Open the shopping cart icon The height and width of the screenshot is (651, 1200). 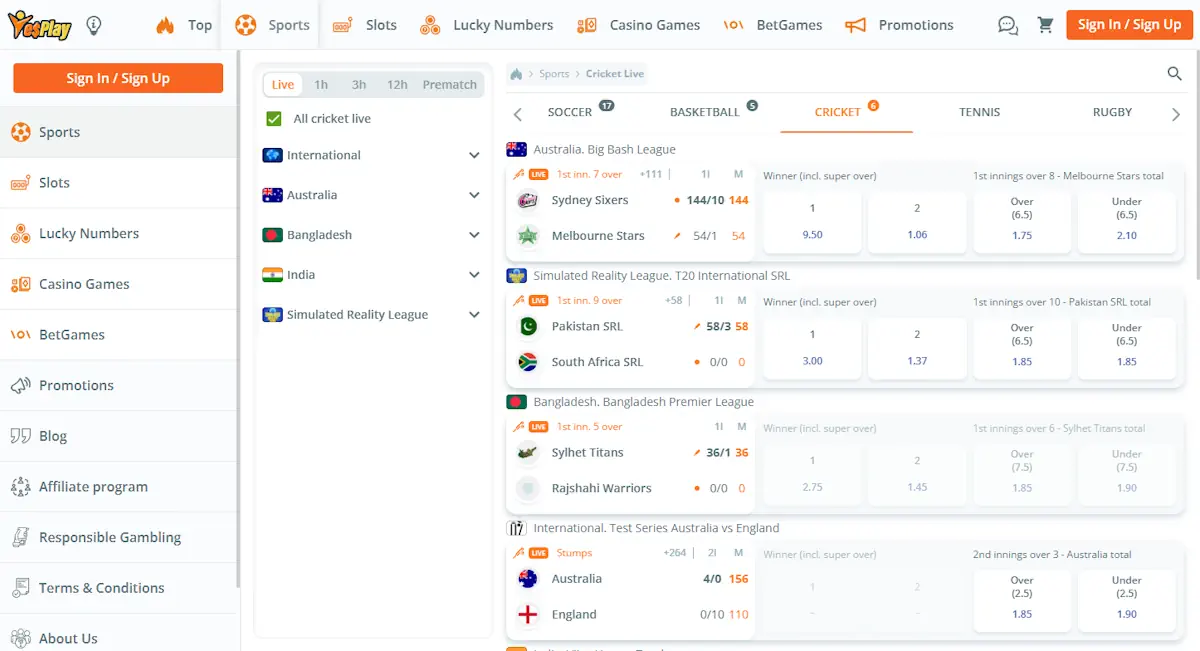[x=1045, y=25]
